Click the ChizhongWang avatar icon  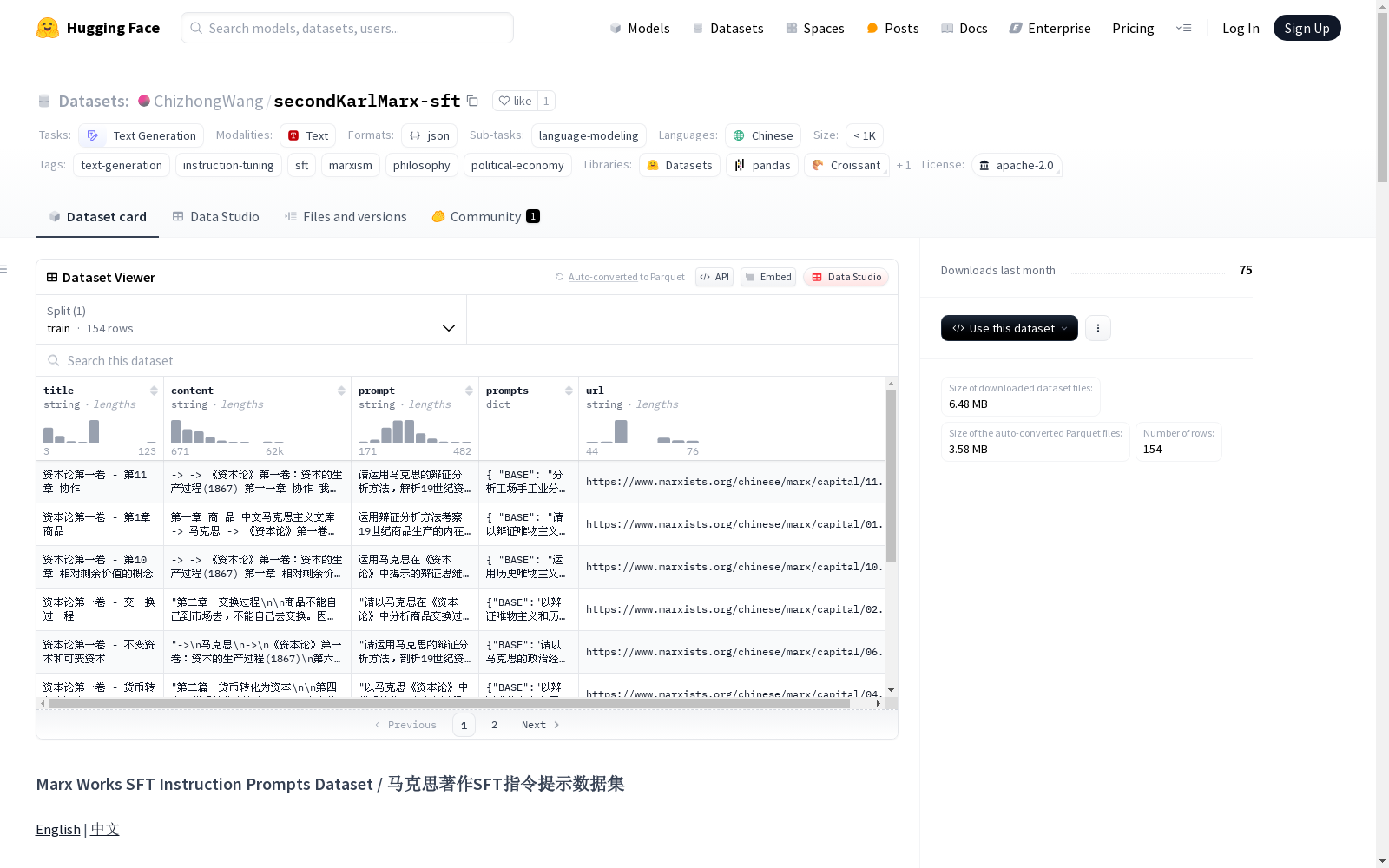point(144,101)
